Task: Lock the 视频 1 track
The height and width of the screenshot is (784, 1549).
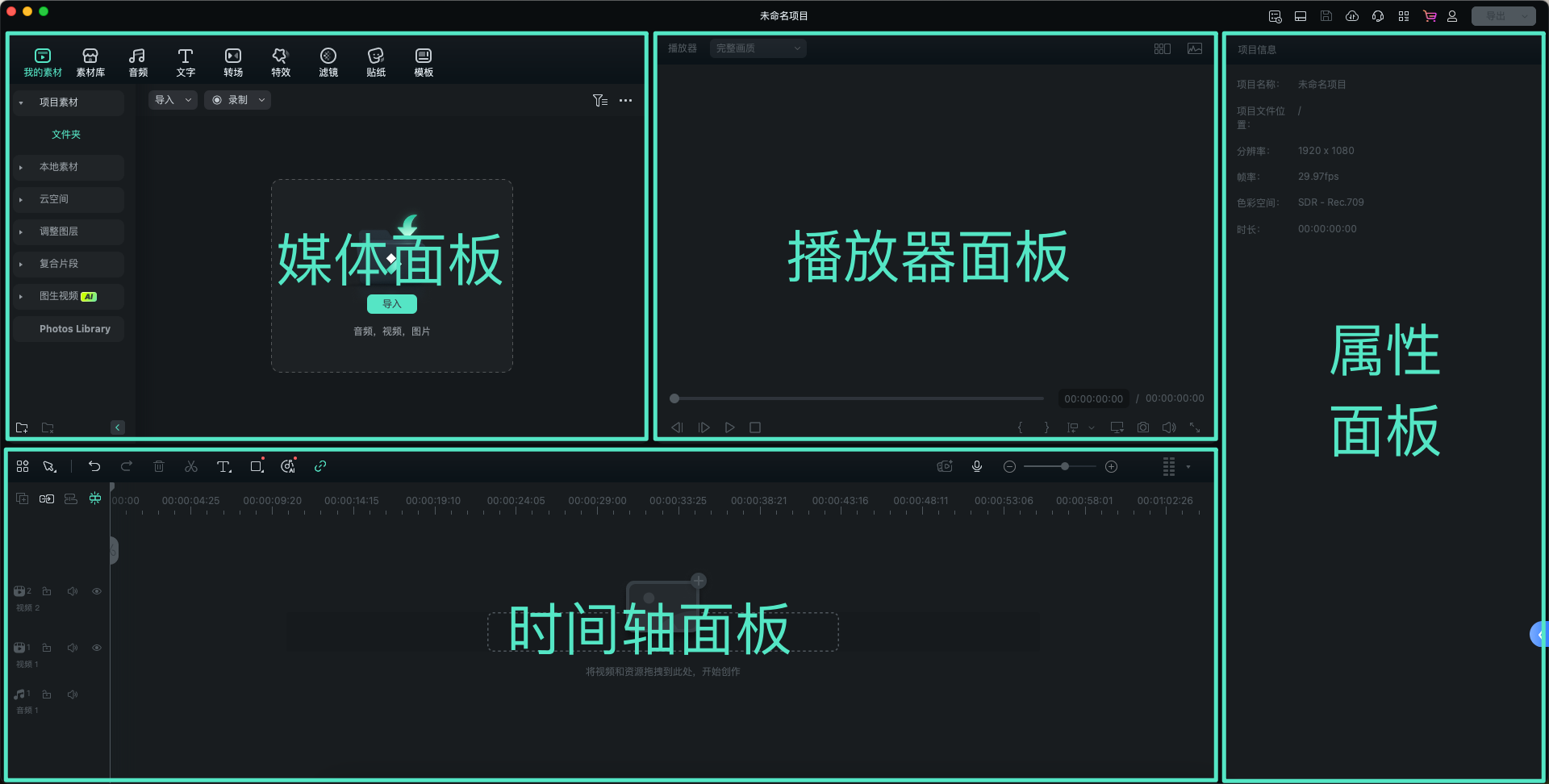Action: coord(48,647)
